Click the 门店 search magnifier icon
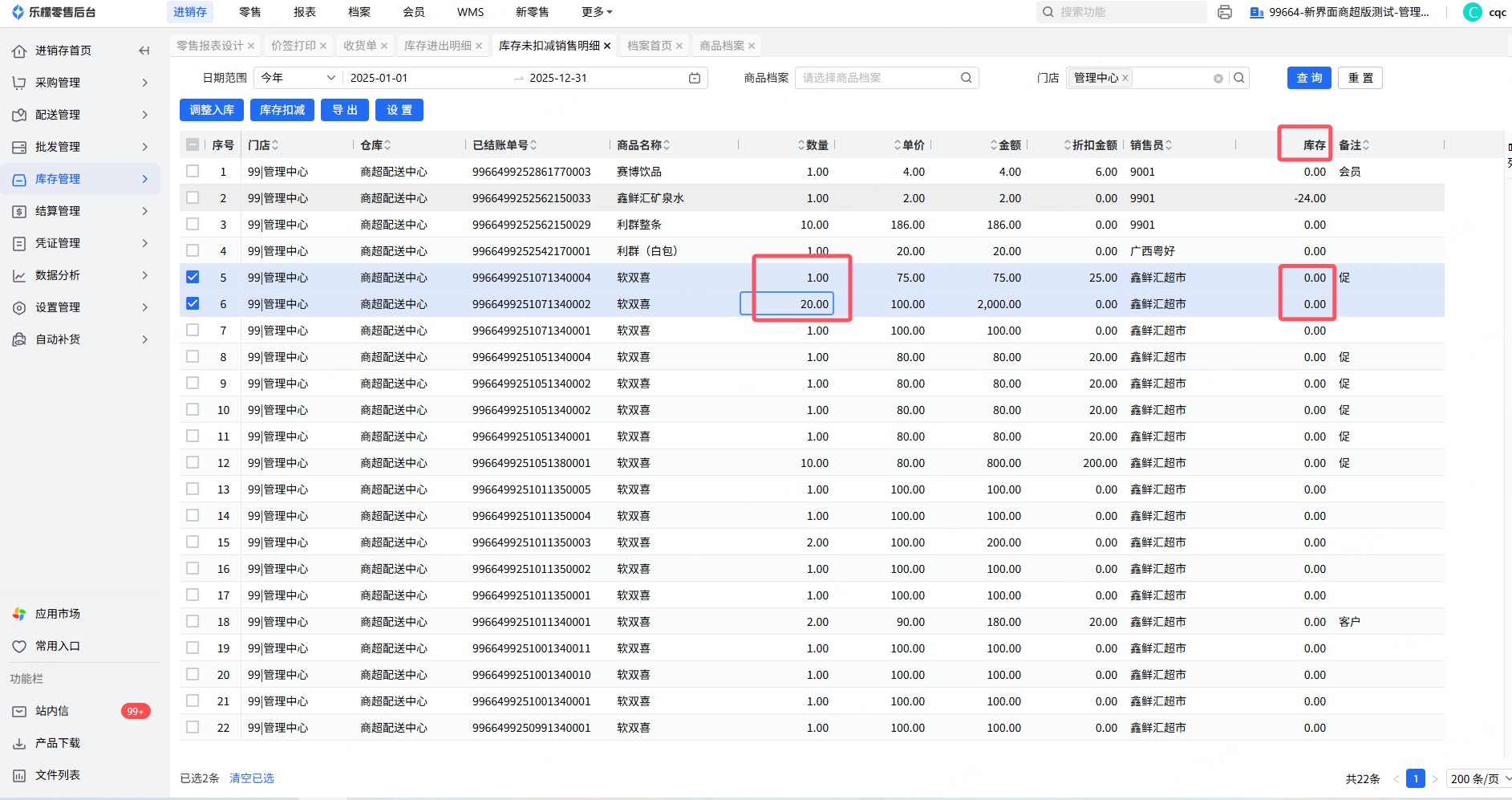 [1239, 78]
